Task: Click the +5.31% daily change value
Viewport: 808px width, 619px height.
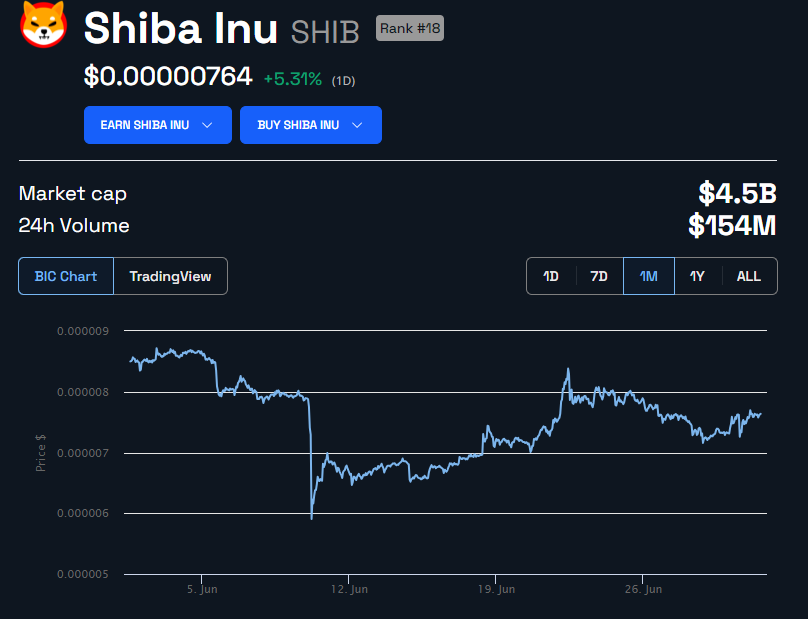Action: coord(292,78)
